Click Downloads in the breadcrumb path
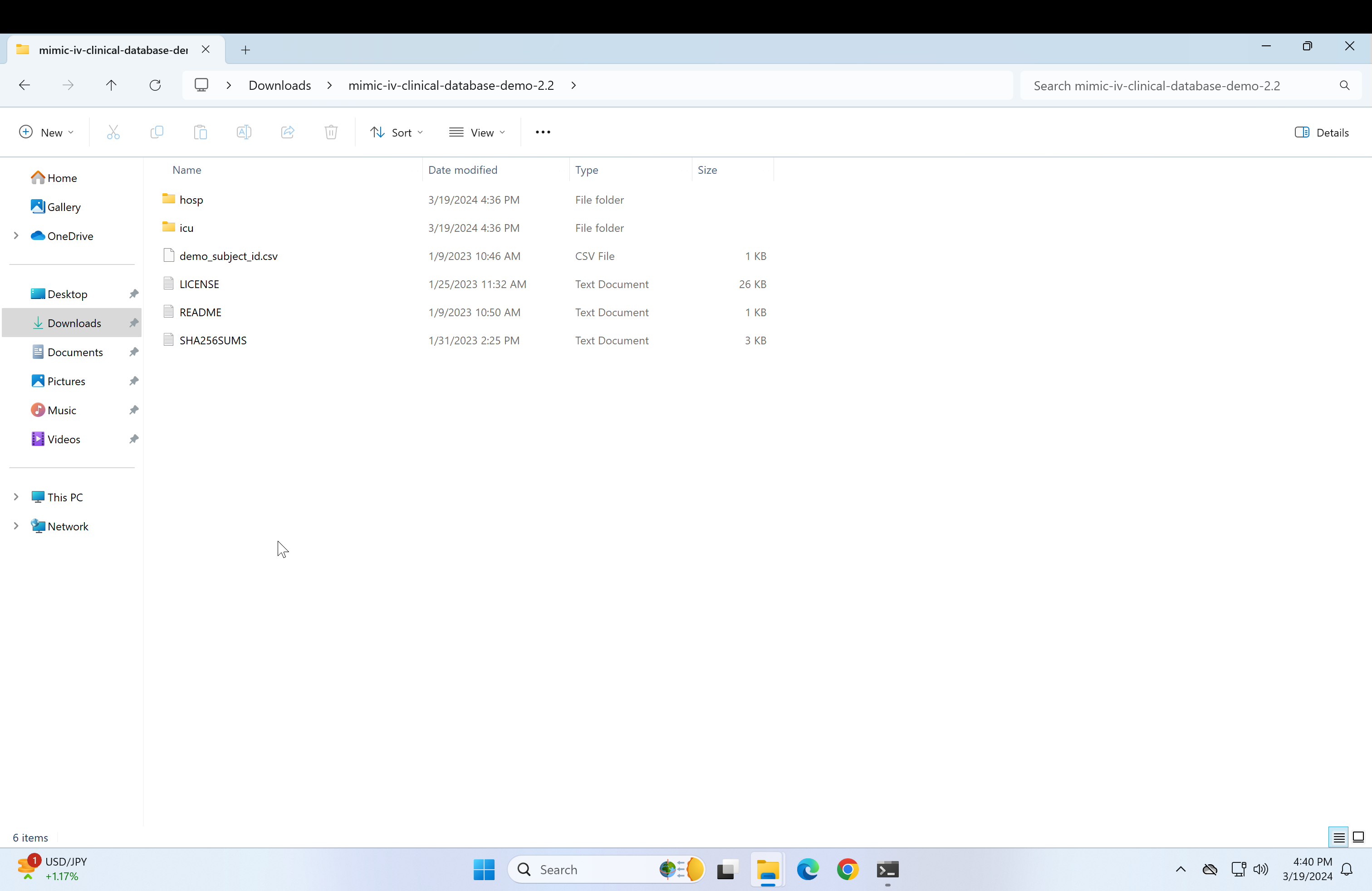The height and width of the screenshot is (891, 1372). point(279,85)
